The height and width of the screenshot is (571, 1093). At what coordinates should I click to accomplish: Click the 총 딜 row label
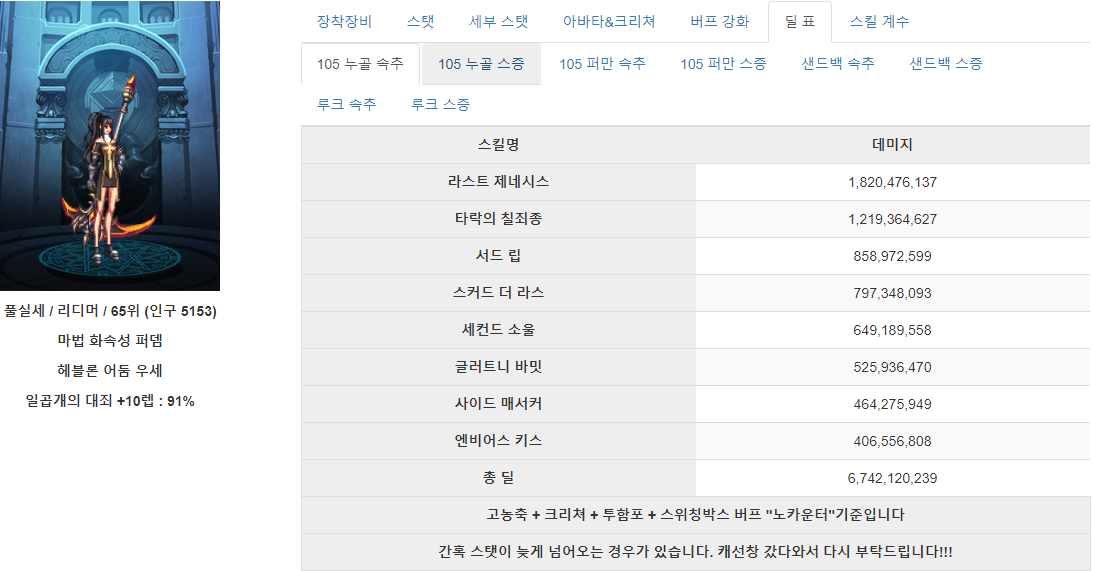[x=498, y=478]
